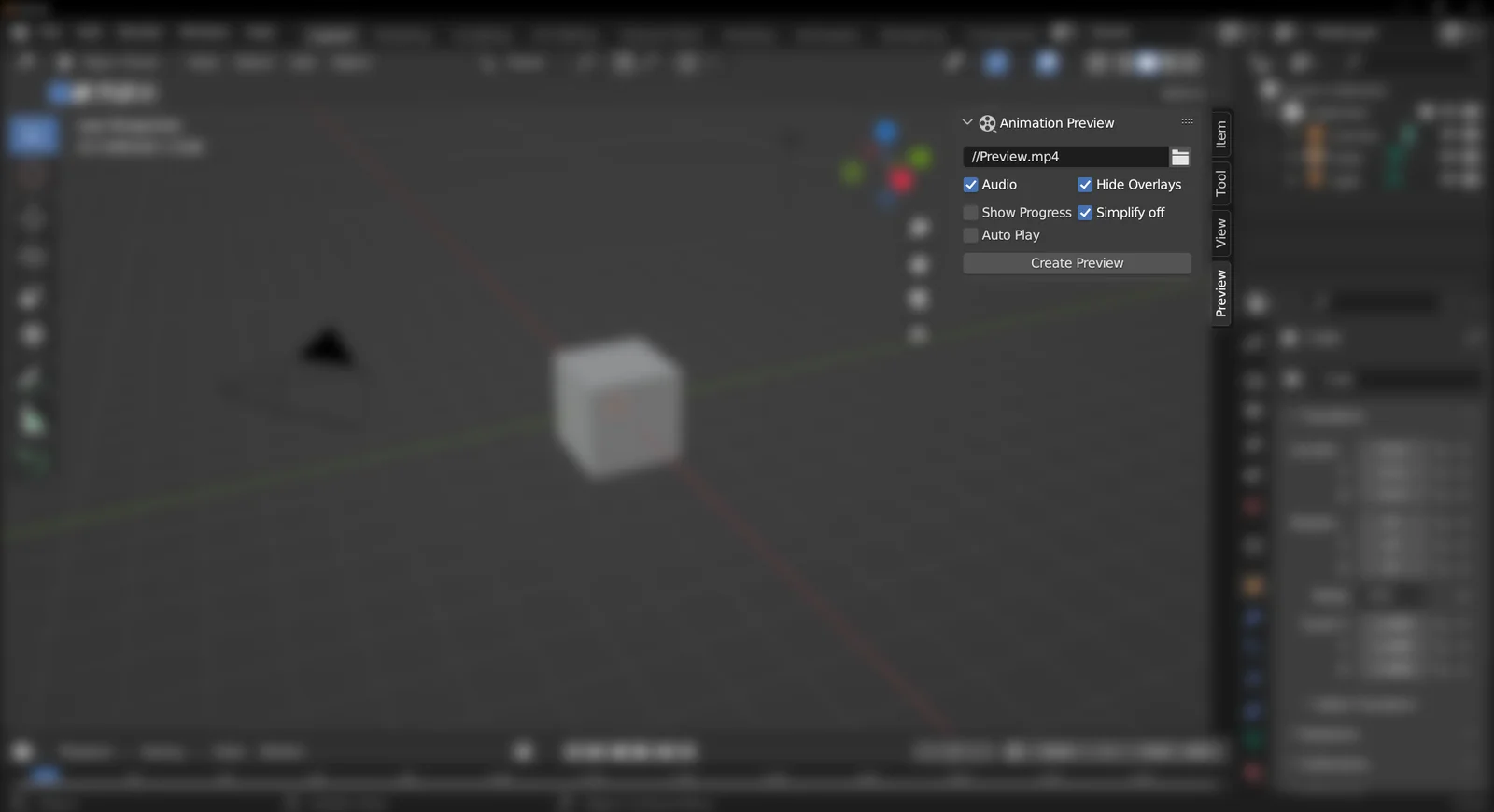Collapse the Animation Preview panel
1494x812 pixels.
[967, 122]
